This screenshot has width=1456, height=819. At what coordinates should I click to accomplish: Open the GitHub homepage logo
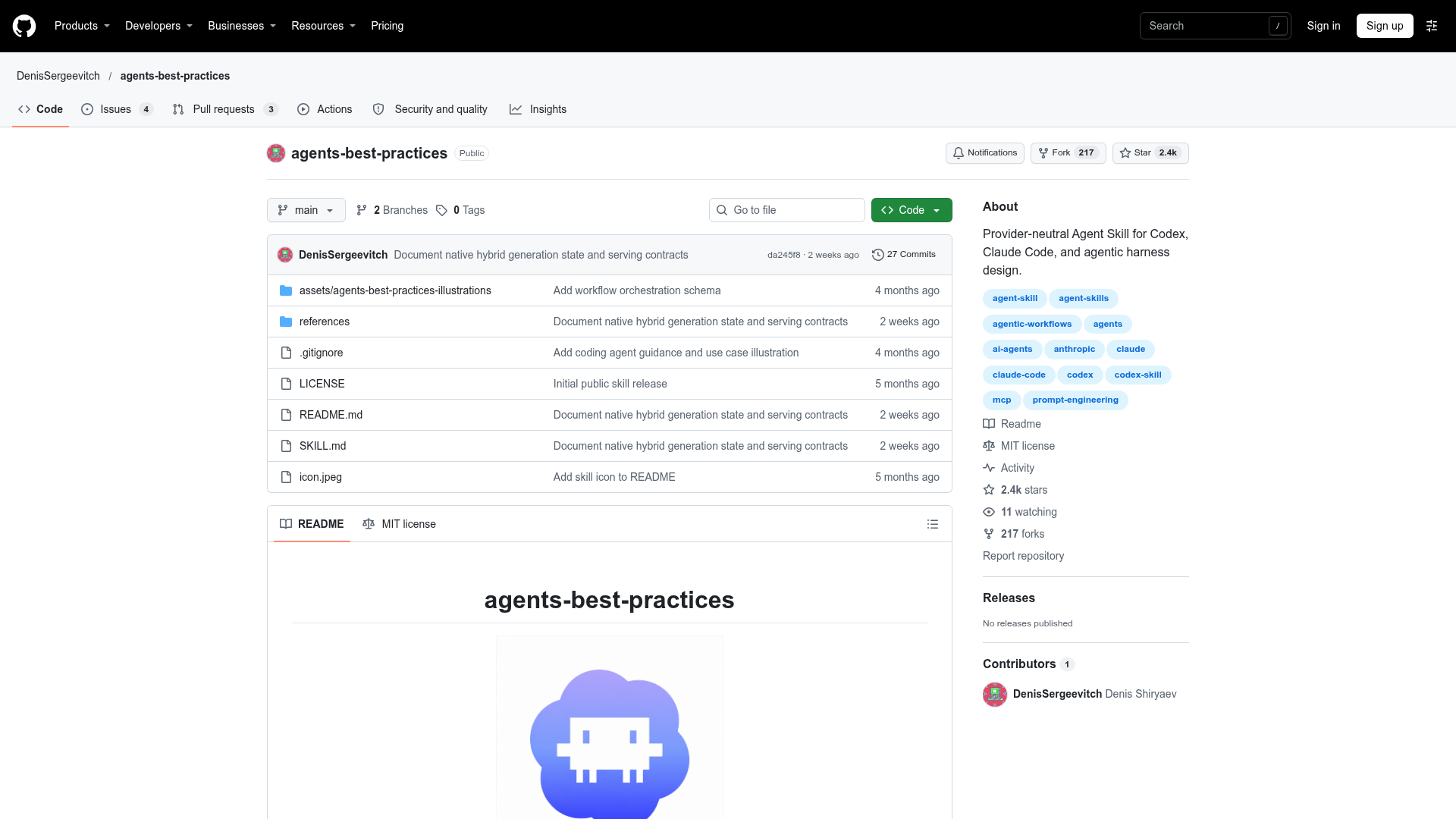point(24,26)
